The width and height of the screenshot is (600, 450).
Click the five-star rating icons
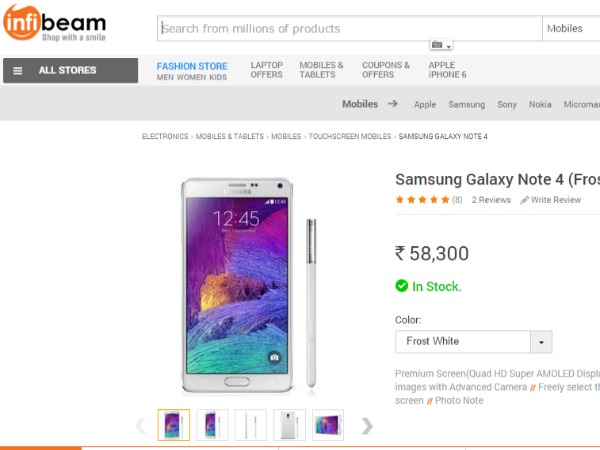coord(422,200)
